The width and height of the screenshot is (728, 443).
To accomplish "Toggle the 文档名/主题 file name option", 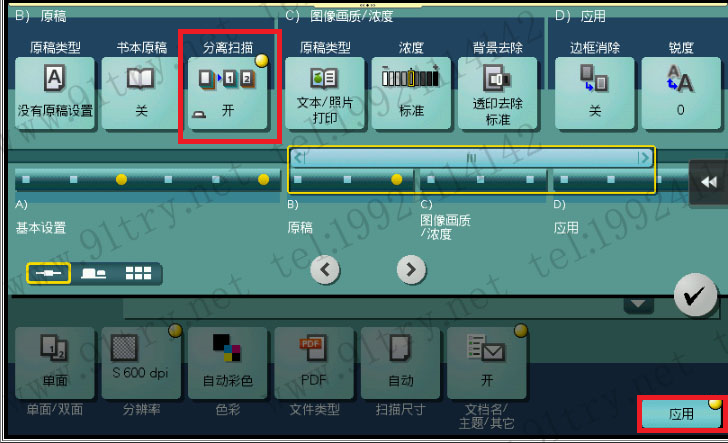I will pos(487,363).
